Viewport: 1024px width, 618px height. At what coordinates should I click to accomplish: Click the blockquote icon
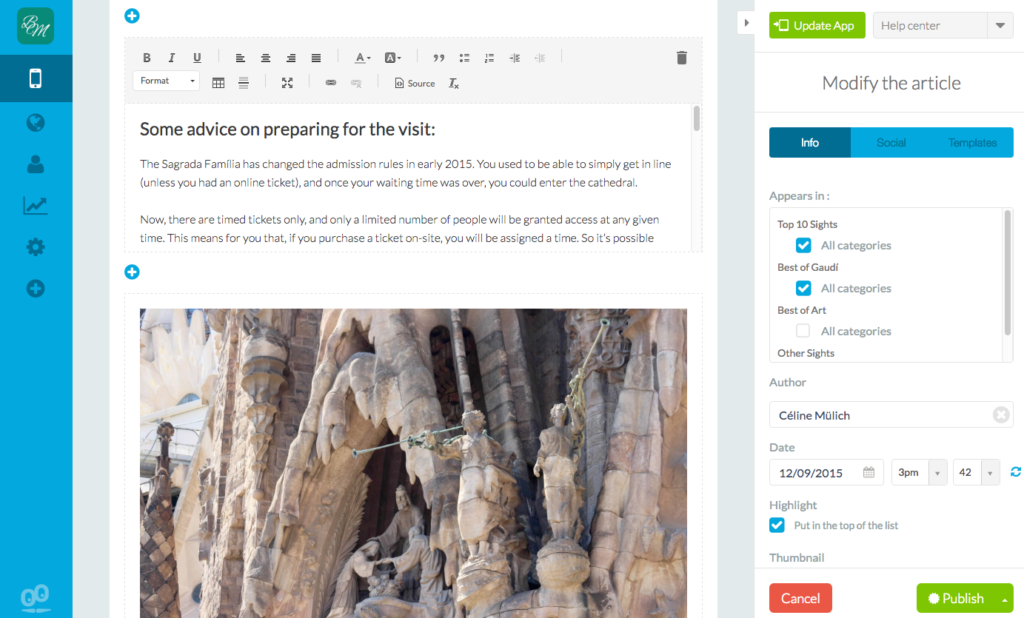tap(438, 57)
